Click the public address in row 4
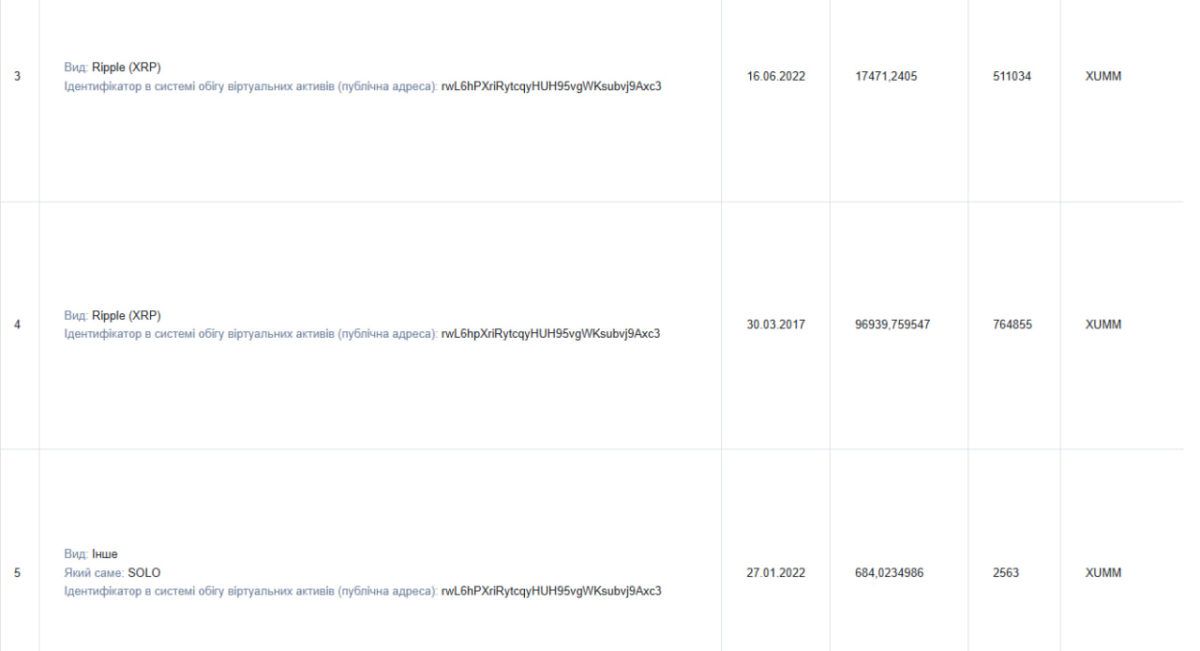This screenshot has width=1200, height=651. click(x=551, y=334)
